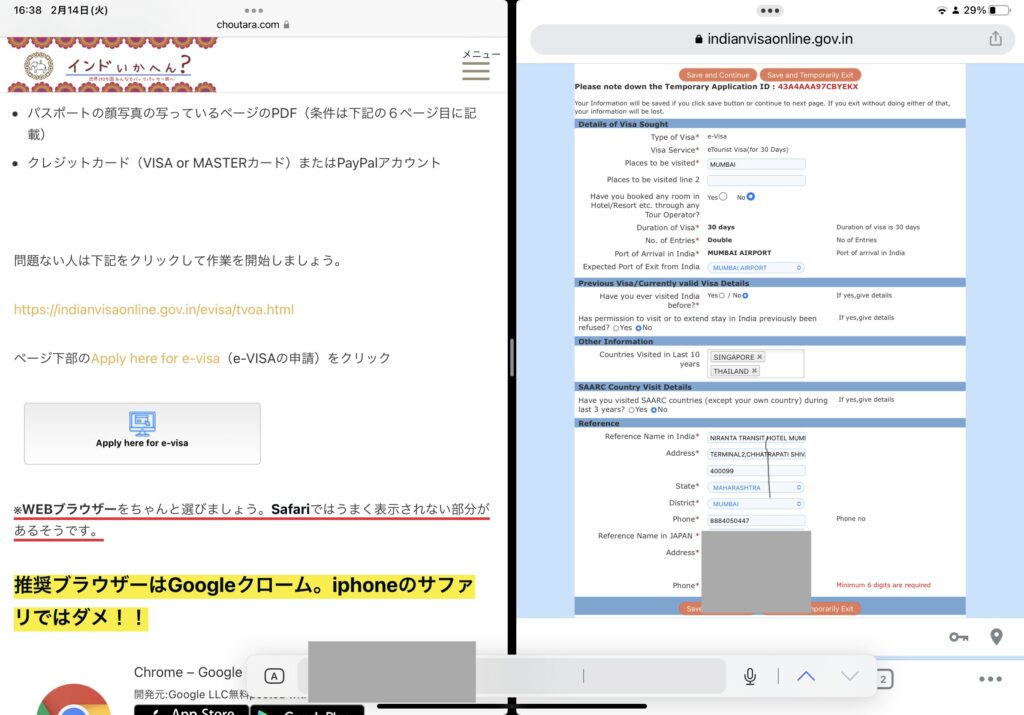Tap the microphone dictation icon
This screenshot has height=715, width=1024.
coord(749,677)
